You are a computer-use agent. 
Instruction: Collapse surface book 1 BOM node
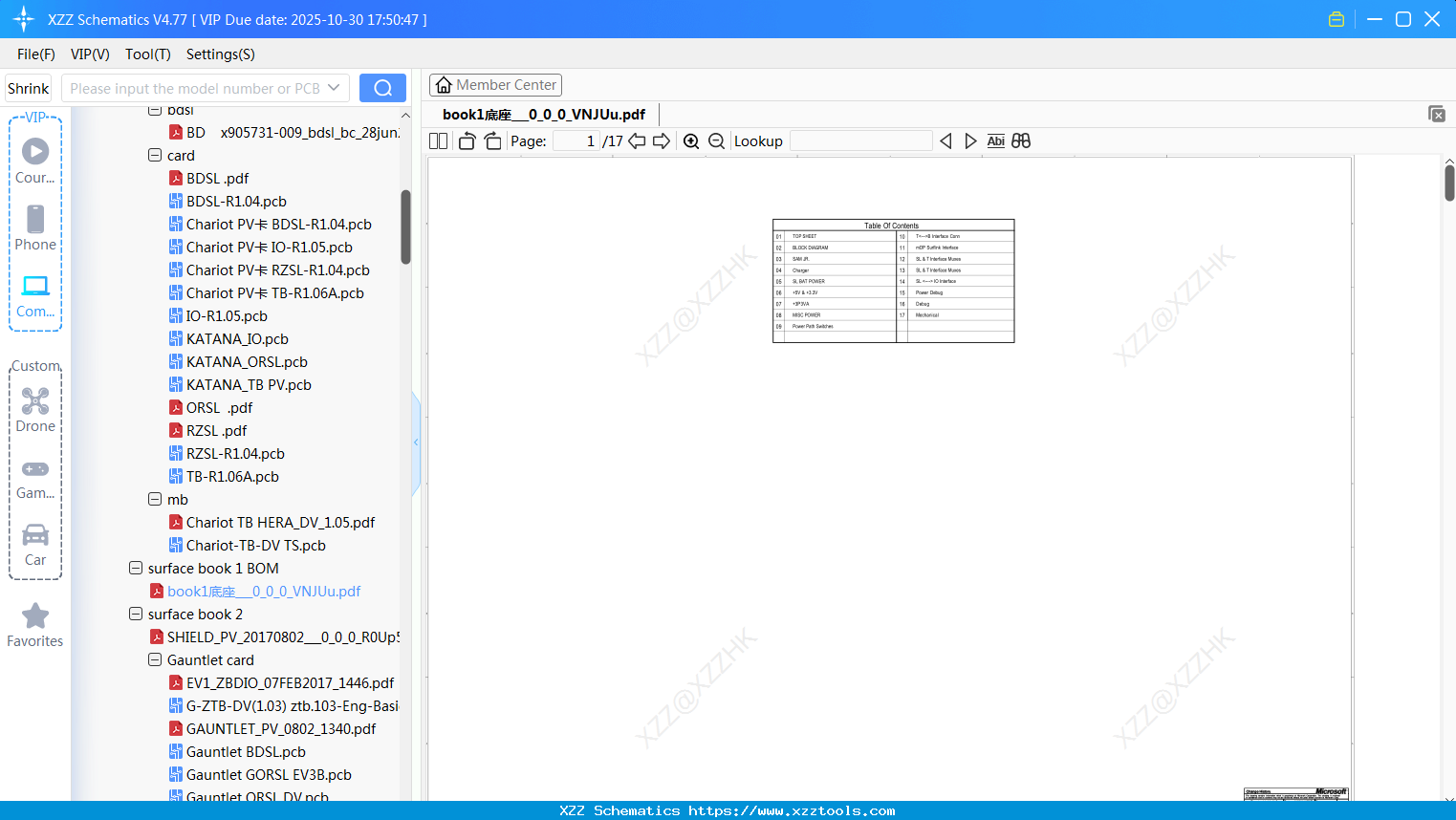pos(136,568)
